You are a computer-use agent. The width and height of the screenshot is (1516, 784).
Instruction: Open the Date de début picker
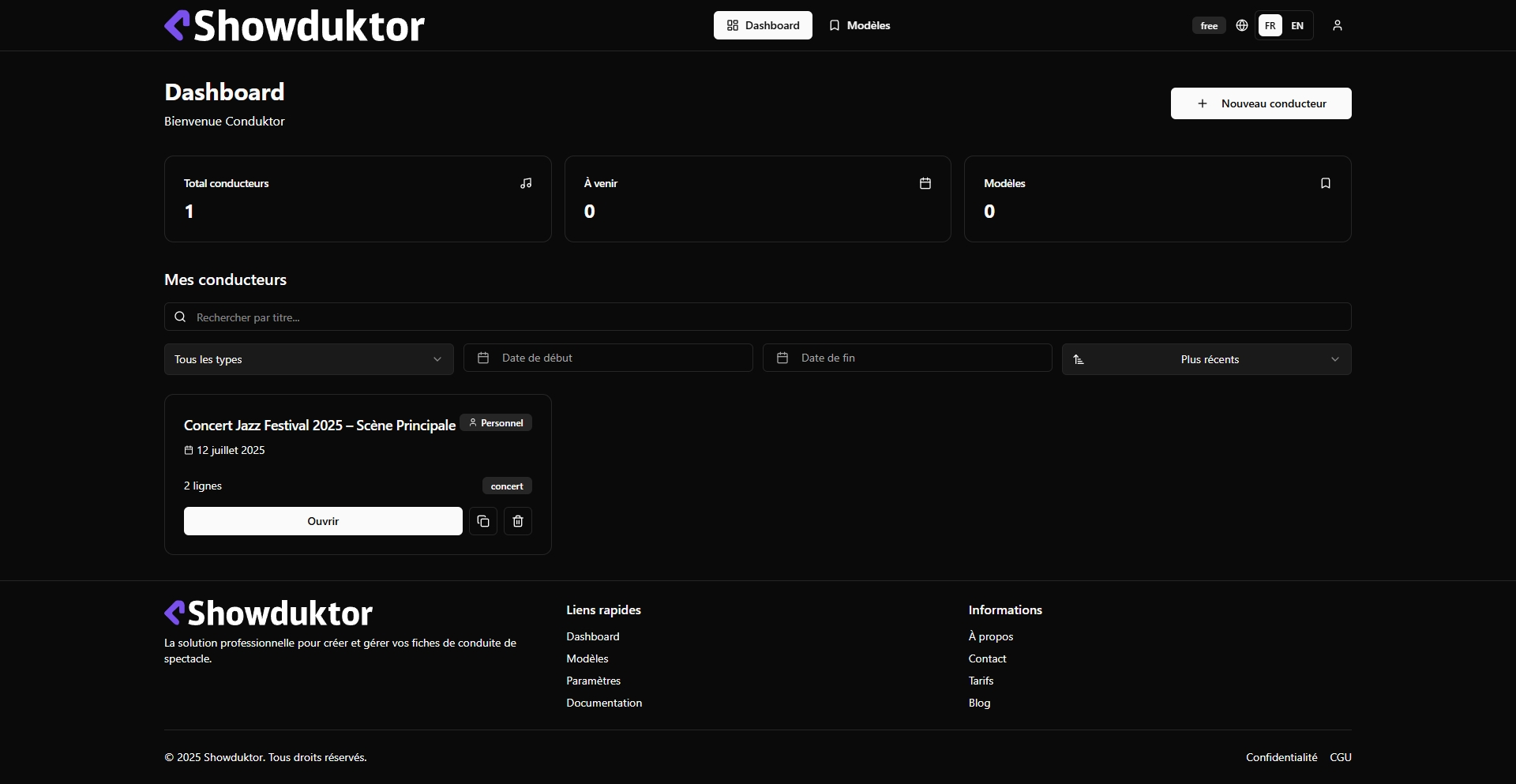click(x=608, y=358)
